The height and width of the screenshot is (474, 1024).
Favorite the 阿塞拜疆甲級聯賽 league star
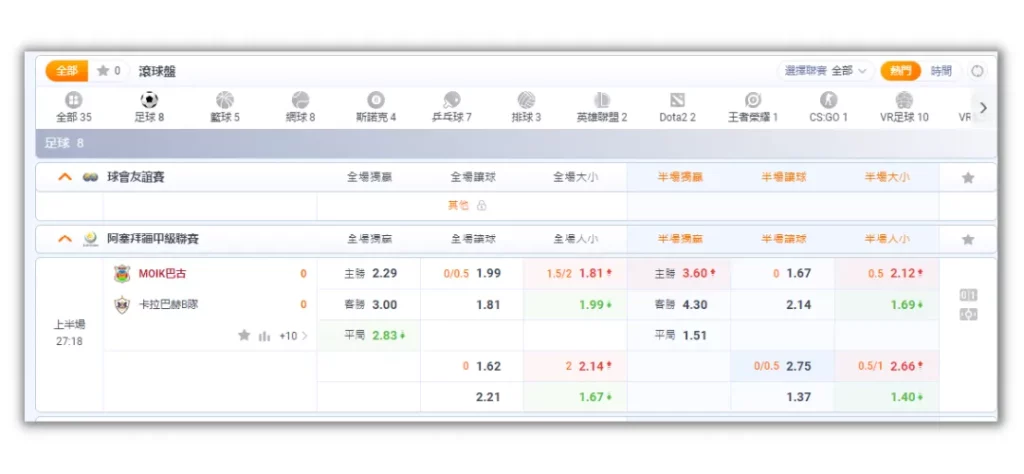[x=967, y=240]
